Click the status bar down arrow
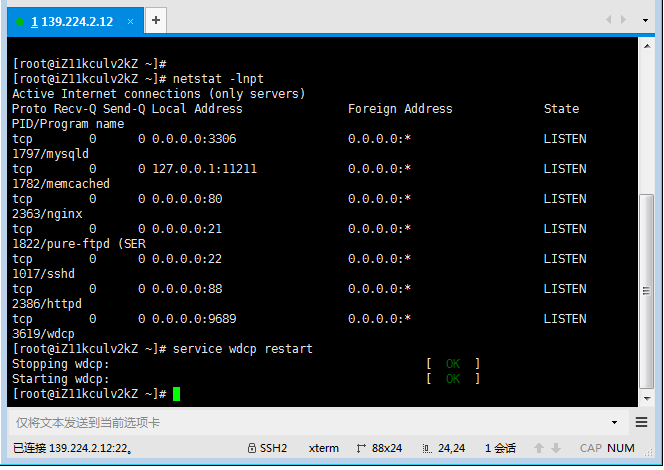 (x=556, y=448)
